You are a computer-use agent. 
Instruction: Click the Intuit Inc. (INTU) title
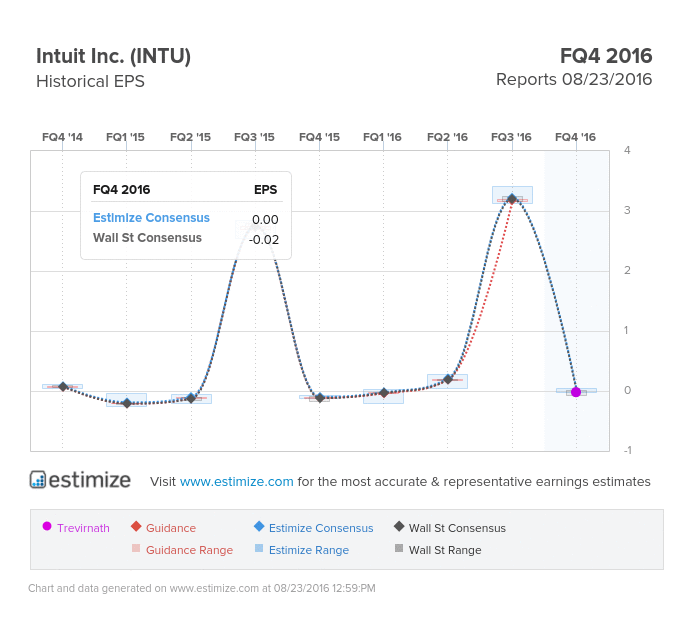[x=114, y=56]
